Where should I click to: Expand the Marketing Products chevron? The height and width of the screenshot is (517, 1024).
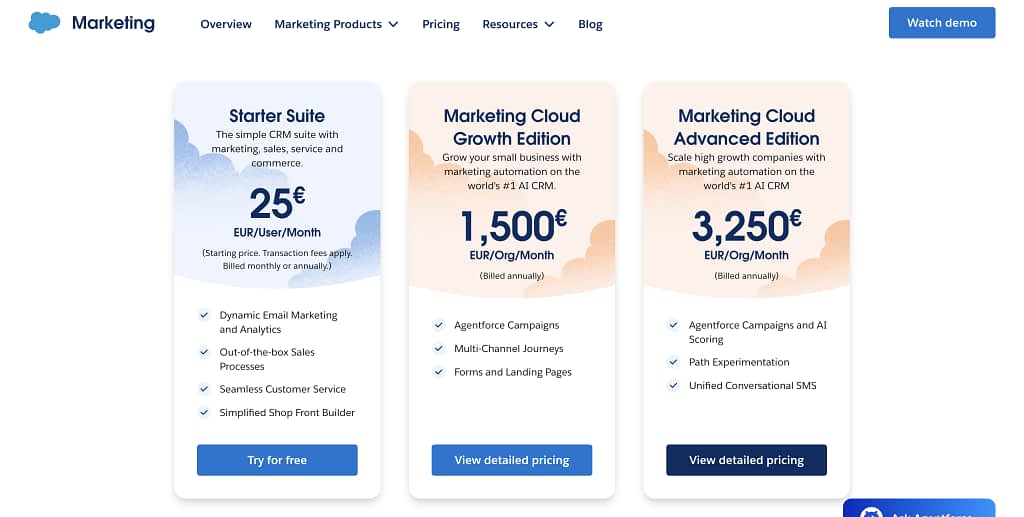393,24
